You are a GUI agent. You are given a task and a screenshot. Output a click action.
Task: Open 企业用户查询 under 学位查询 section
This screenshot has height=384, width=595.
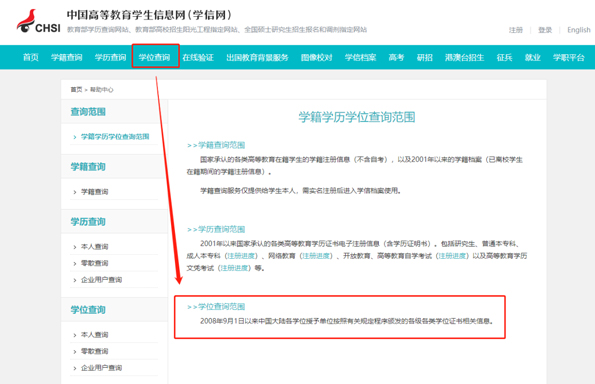[101, 368]
